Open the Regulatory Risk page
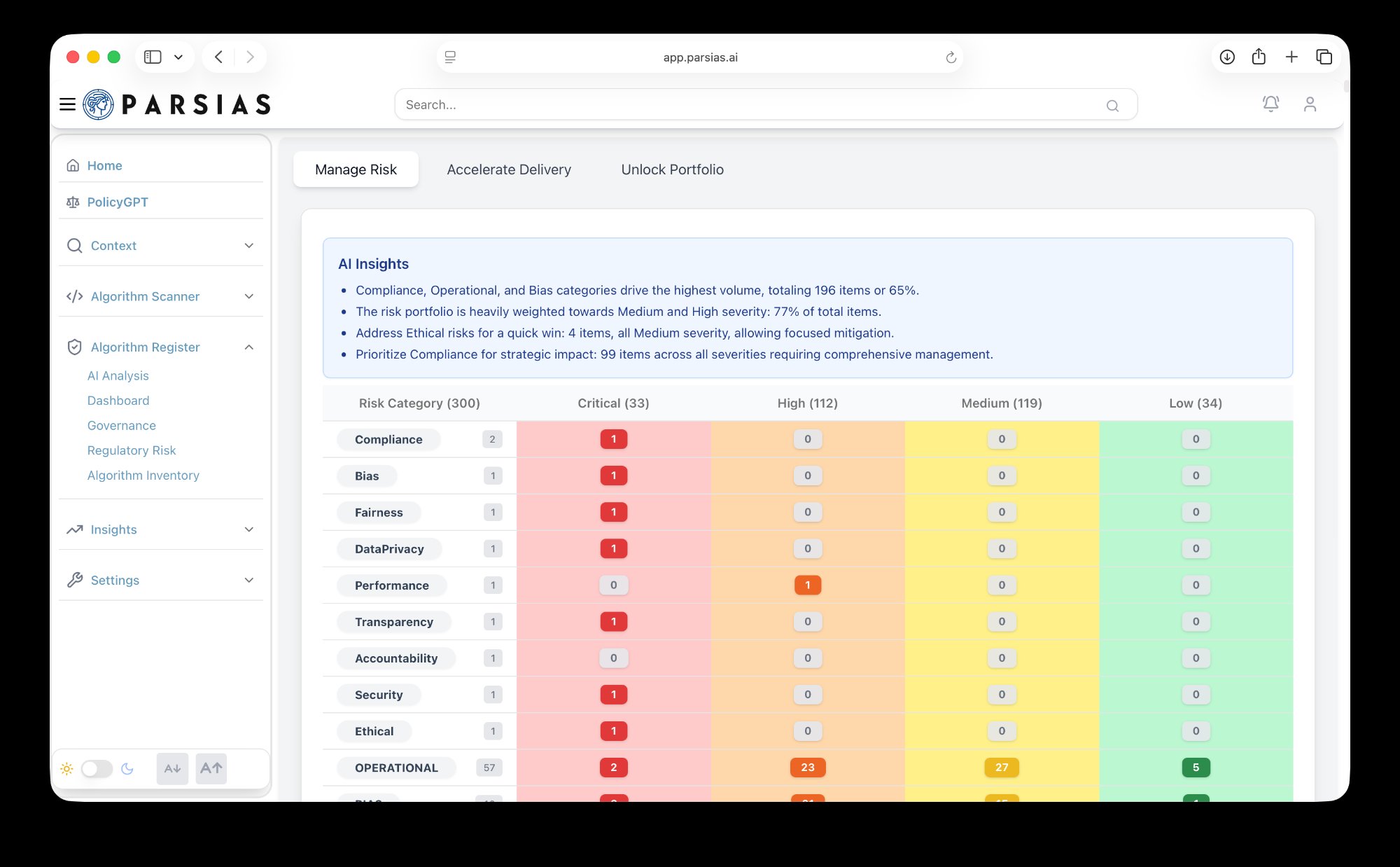Screen dimensions: 1400x867 [x=131, y=450]
